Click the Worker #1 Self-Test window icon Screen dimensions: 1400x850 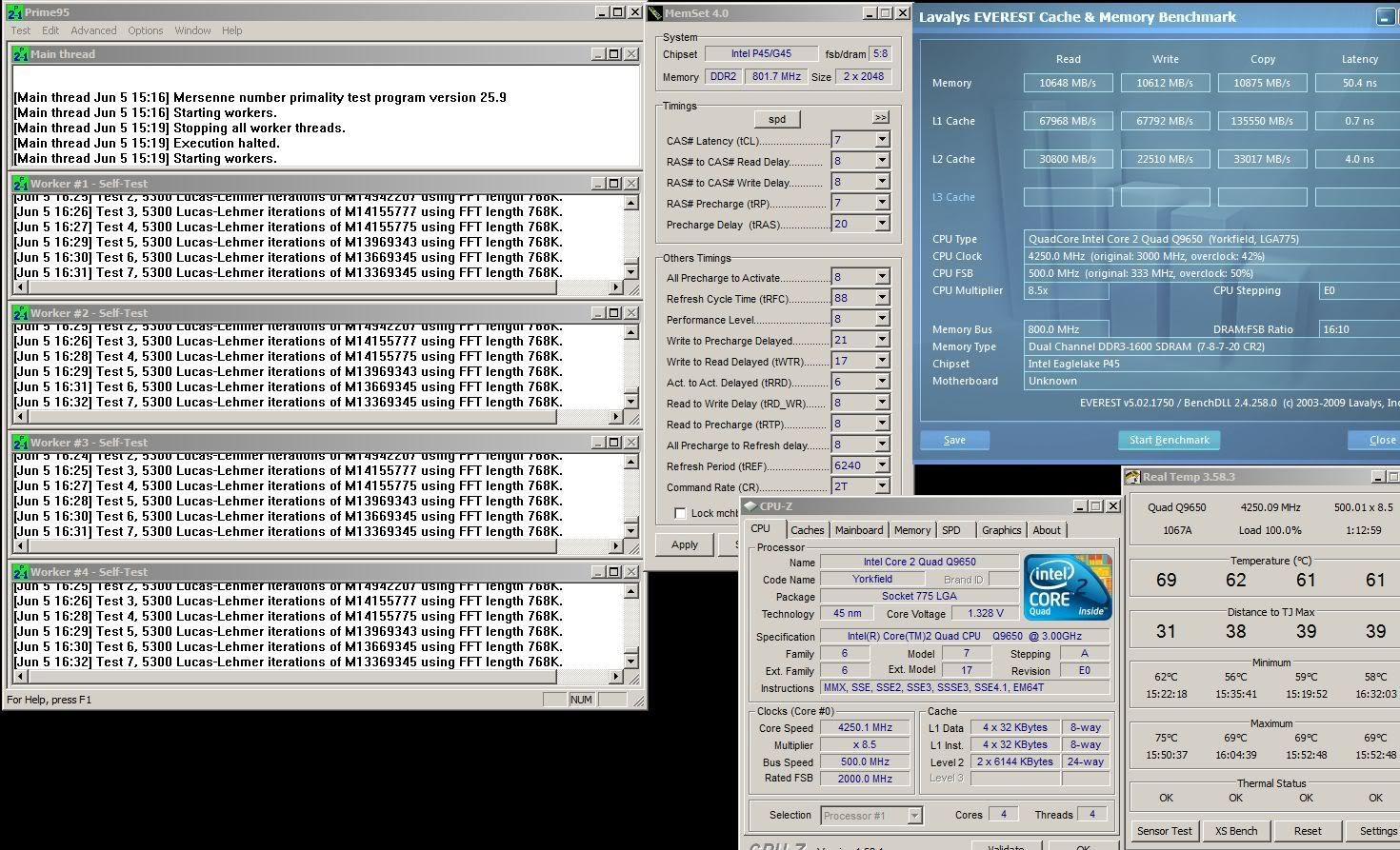20,184
